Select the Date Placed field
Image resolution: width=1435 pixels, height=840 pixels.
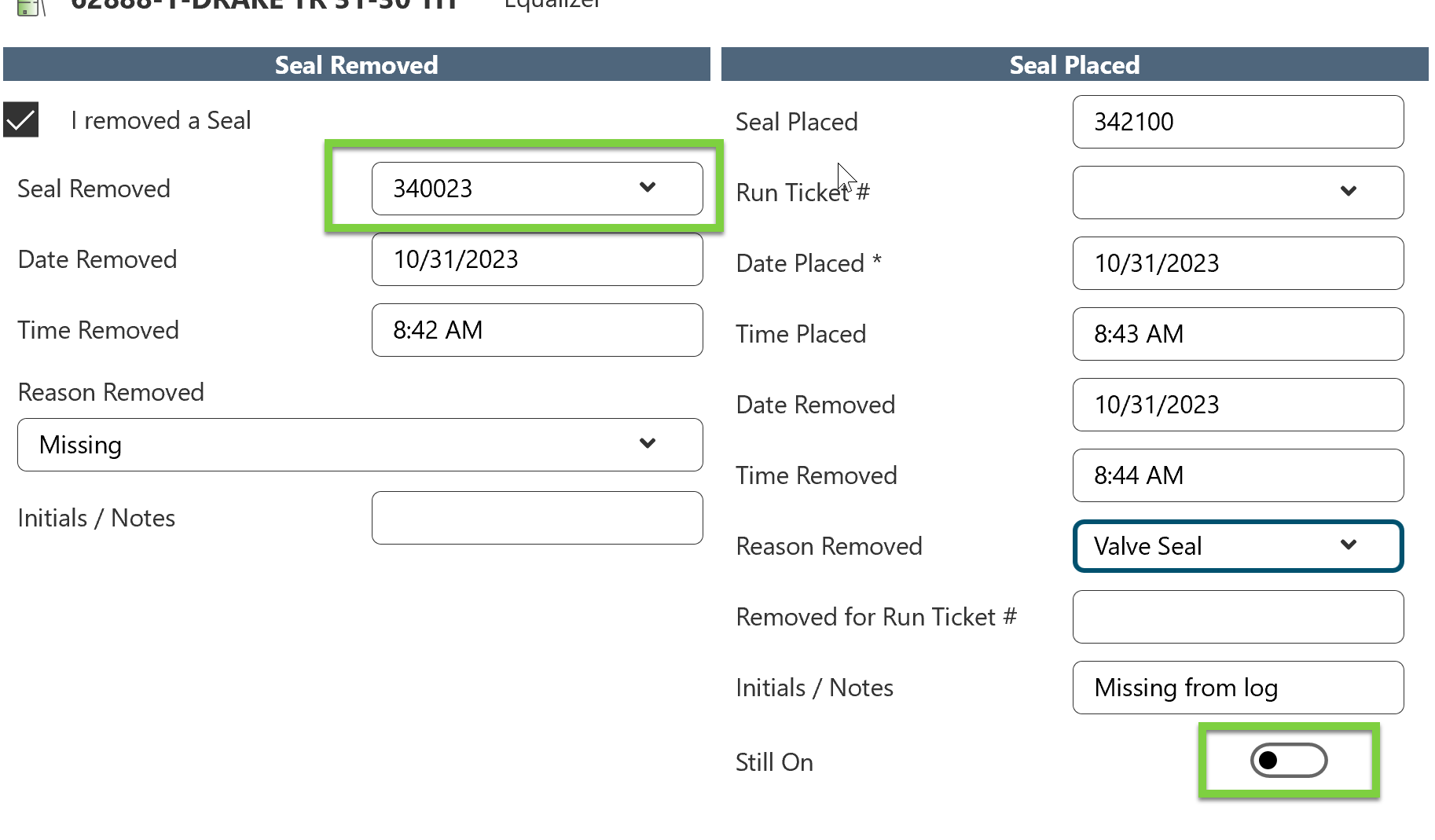tap(1238, 263)
